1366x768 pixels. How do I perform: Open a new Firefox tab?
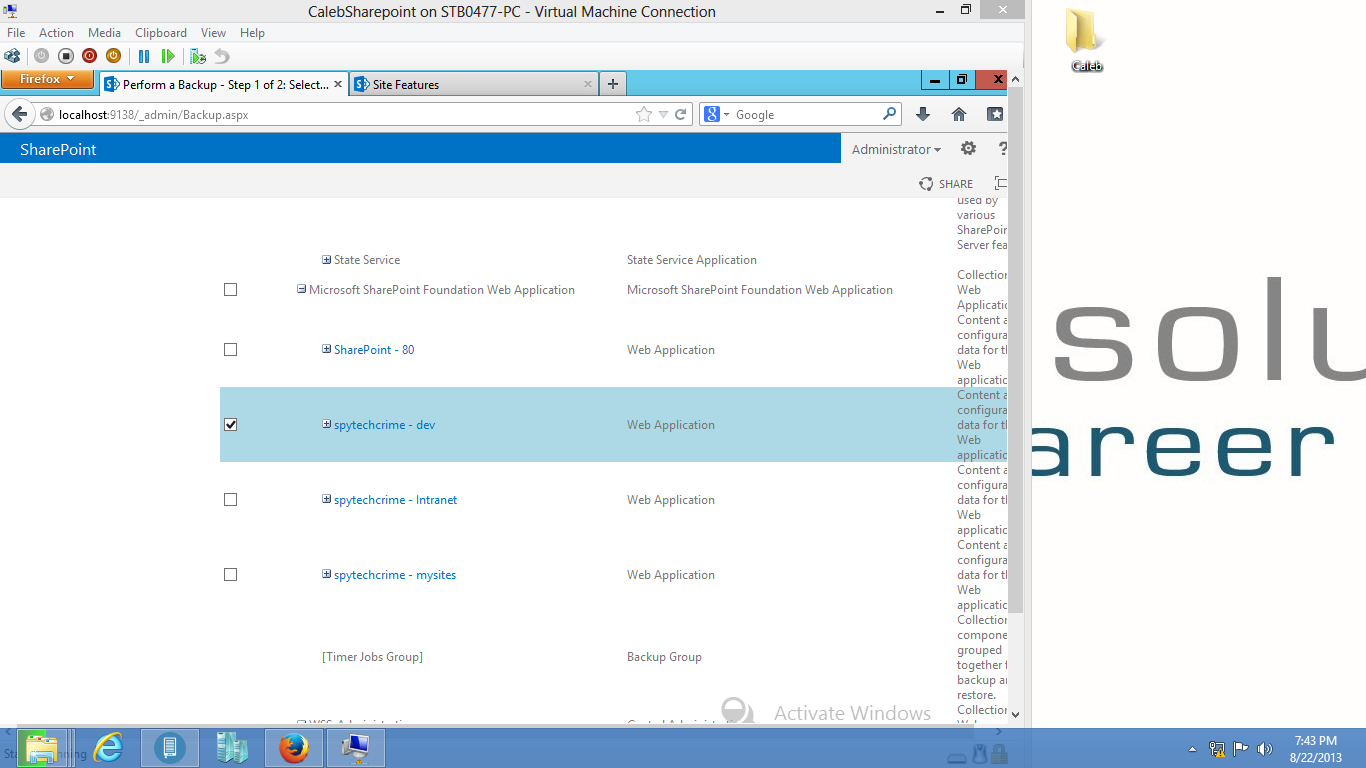(x=613, y=84)
